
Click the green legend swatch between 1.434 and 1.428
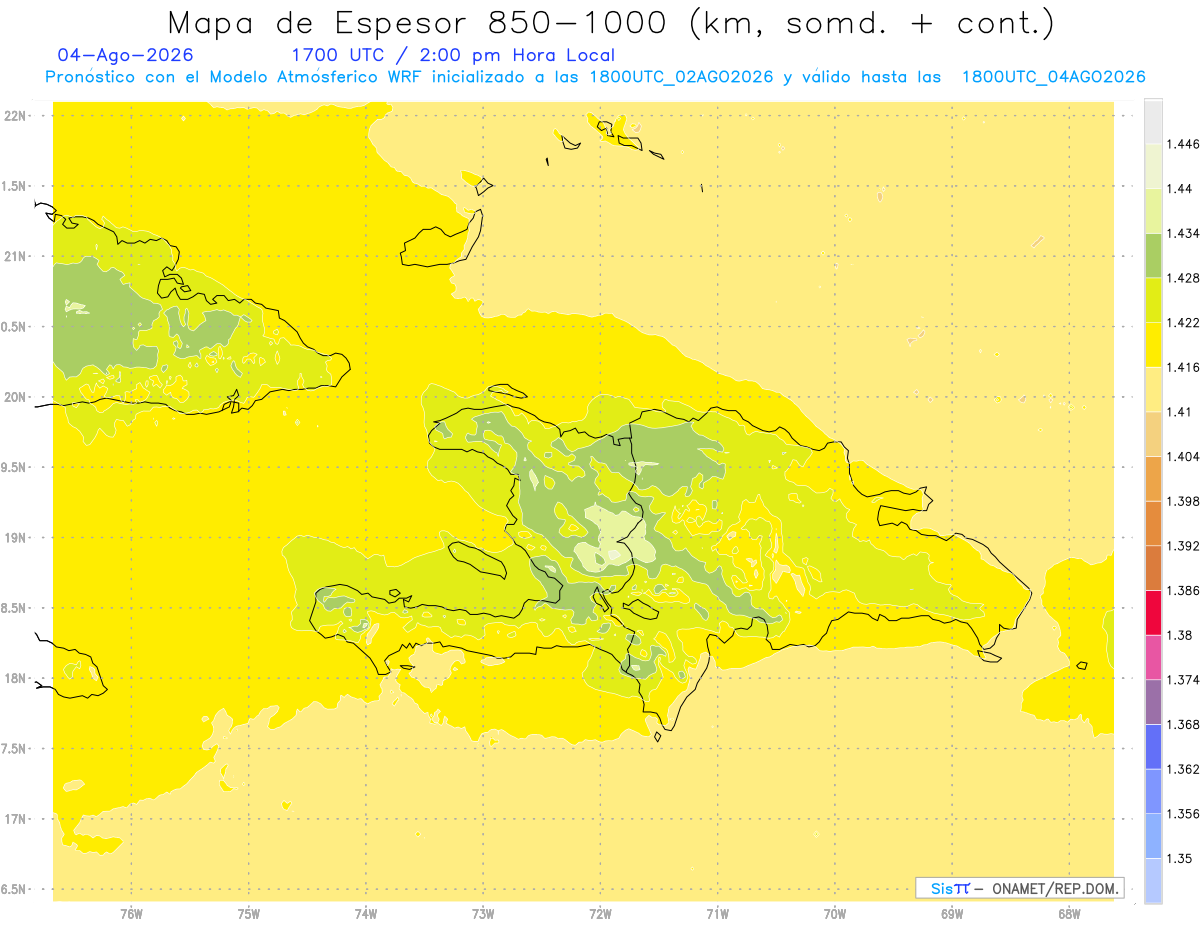coord(1153,256)
